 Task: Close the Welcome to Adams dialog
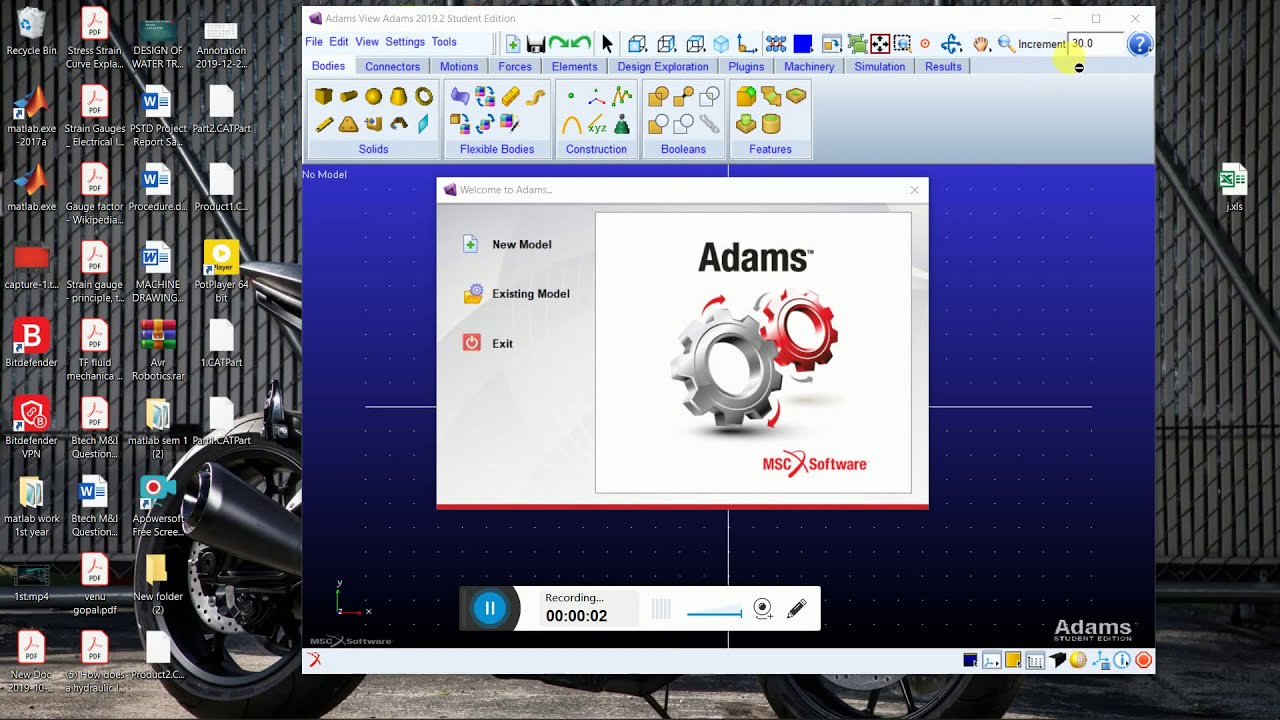pos(914,190)
